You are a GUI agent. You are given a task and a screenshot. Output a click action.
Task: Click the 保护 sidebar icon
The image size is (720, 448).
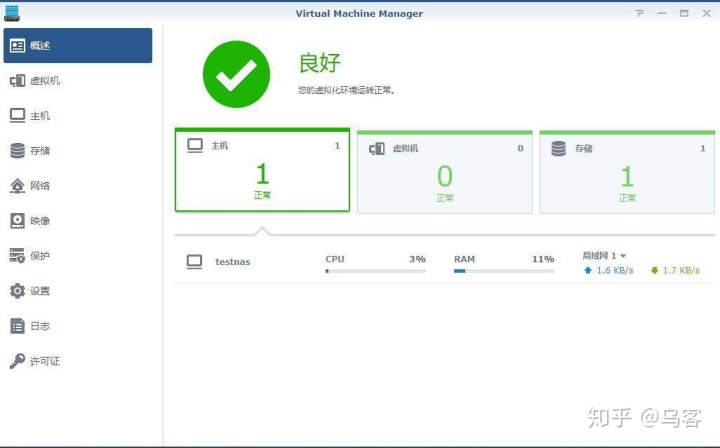coord(17,256)
